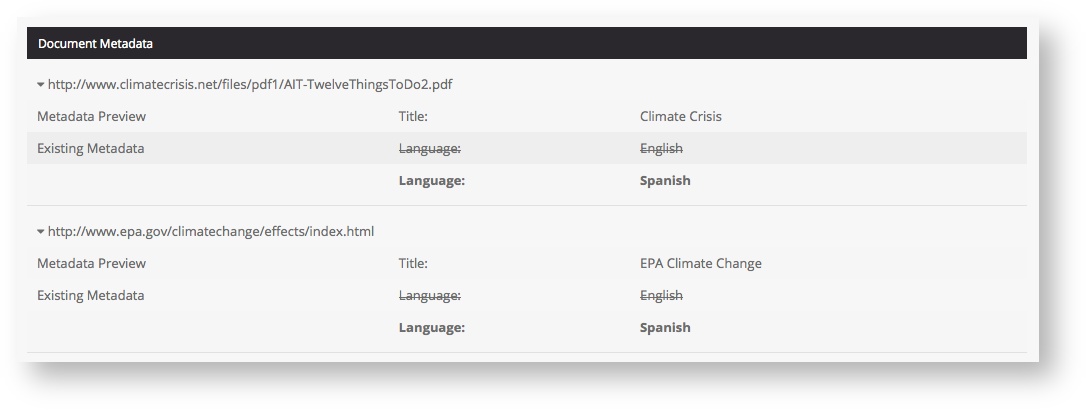This screenshot has height=410, width=1087.
Task: Click bold Spanish value for epa.gov document
Action: tap(665, 328)
